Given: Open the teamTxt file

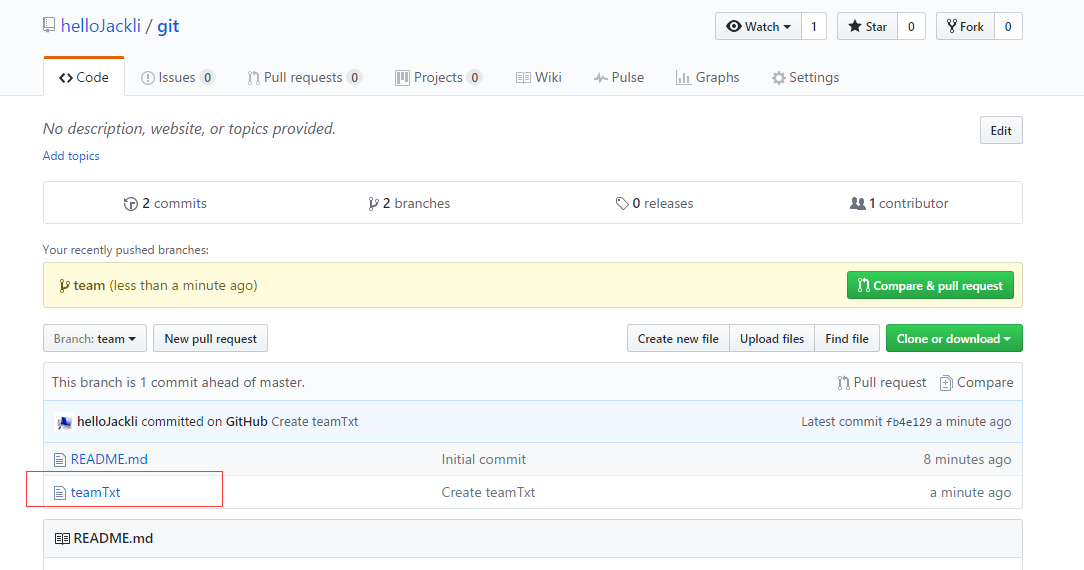Looking at the screenshot, I should coord(95,493).
